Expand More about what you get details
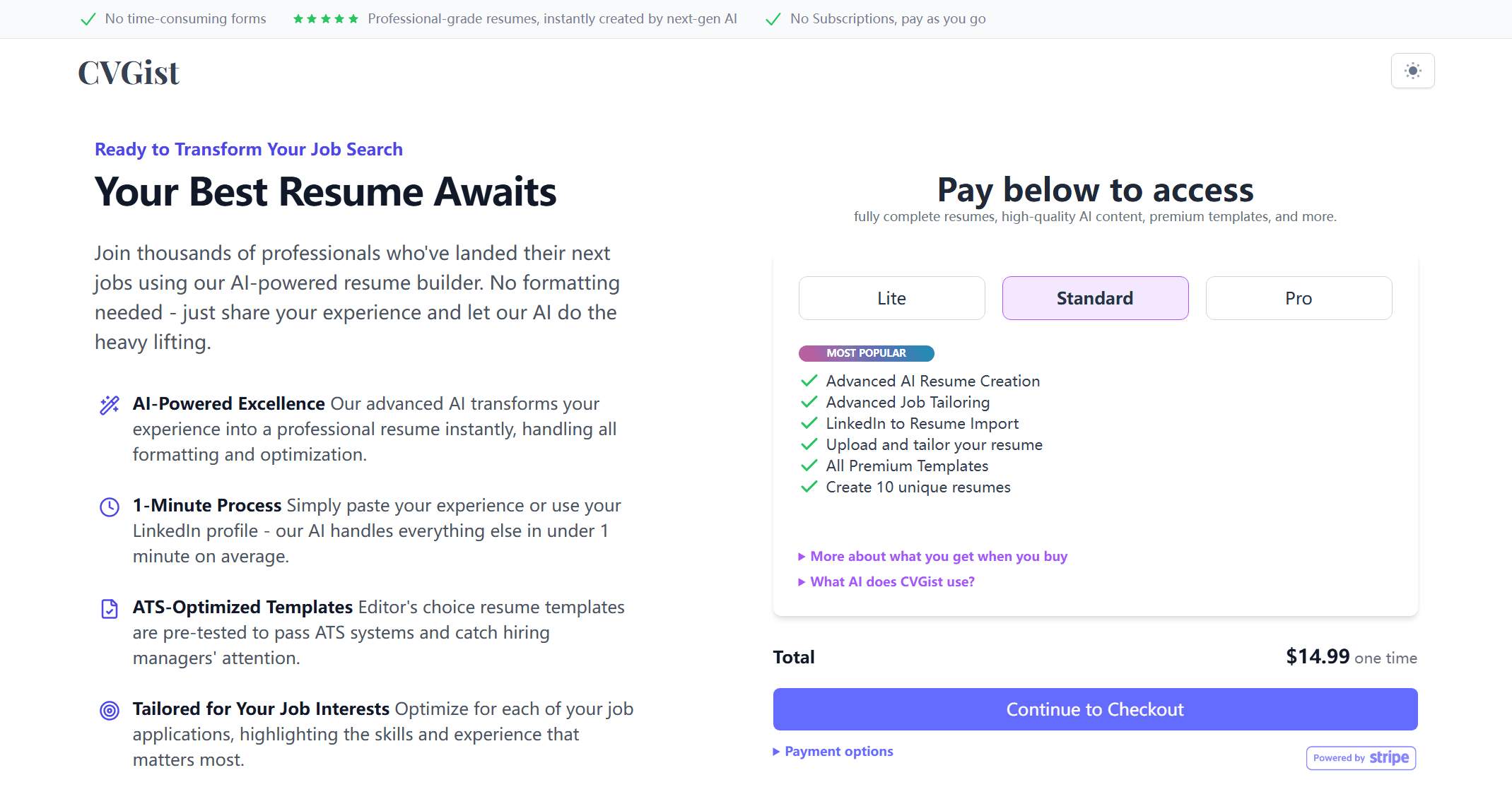 pyautogui.click(x=938, y=557)
